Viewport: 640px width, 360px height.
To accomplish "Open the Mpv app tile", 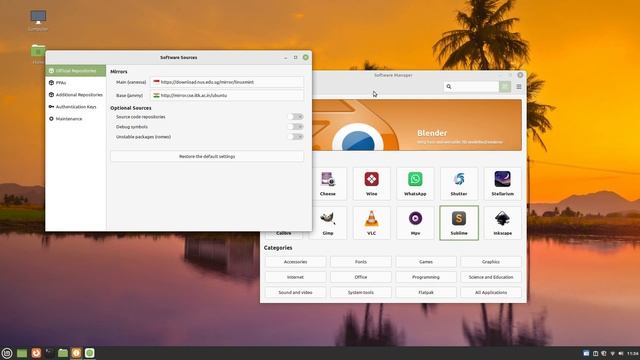I will coord(415,223).
